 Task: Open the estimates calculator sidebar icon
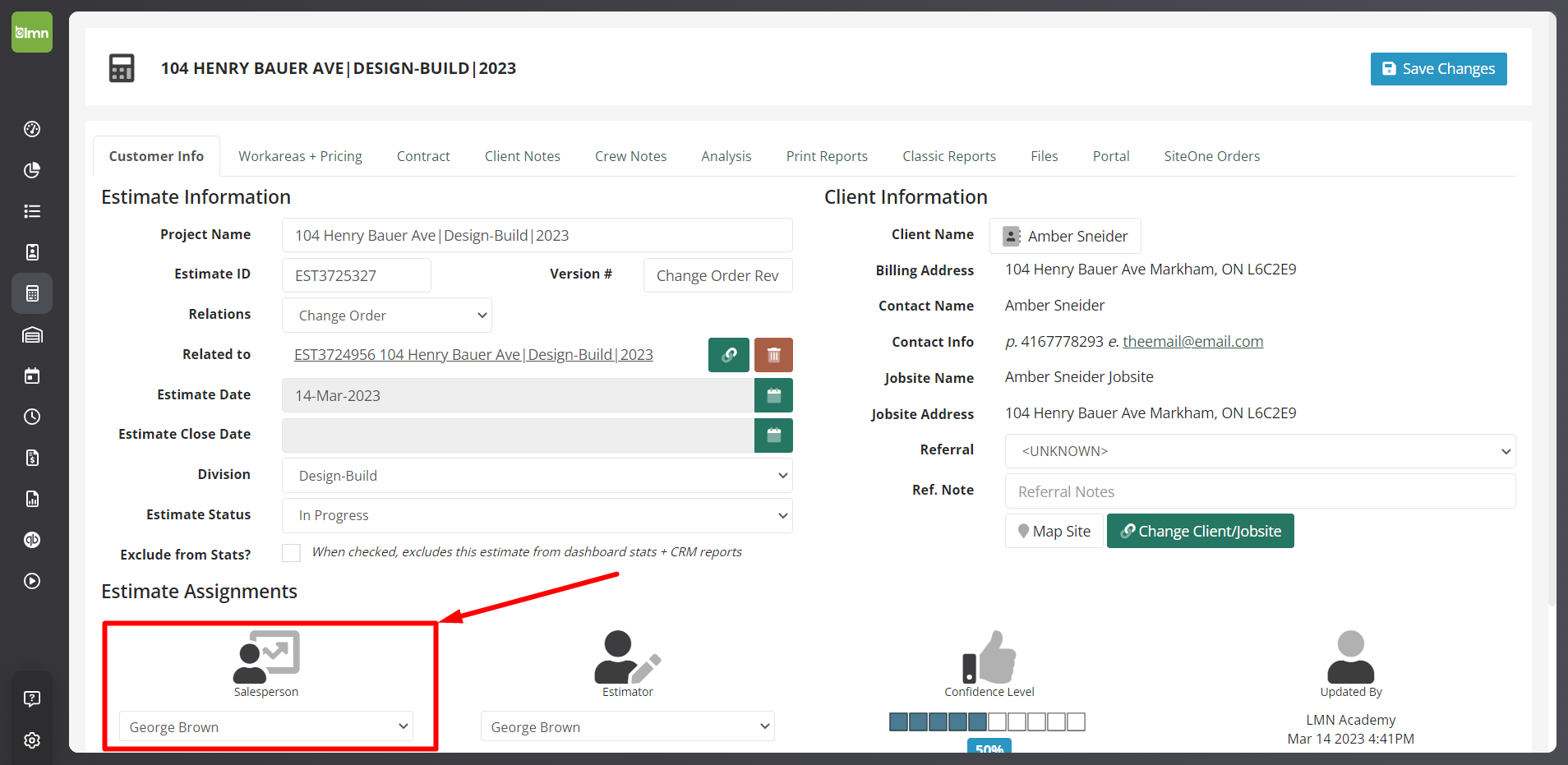[x=32, y=293]
